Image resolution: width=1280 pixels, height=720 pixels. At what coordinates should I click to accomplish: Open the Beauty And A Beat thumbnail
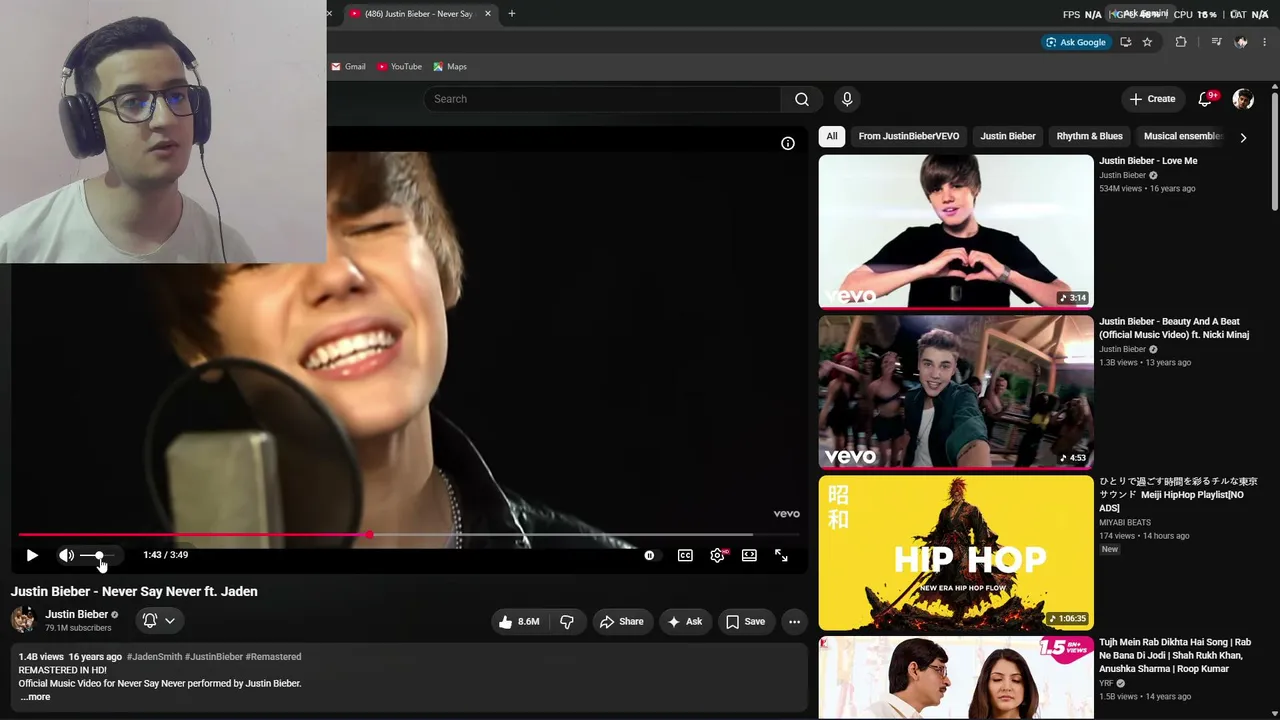click(956, 392)
